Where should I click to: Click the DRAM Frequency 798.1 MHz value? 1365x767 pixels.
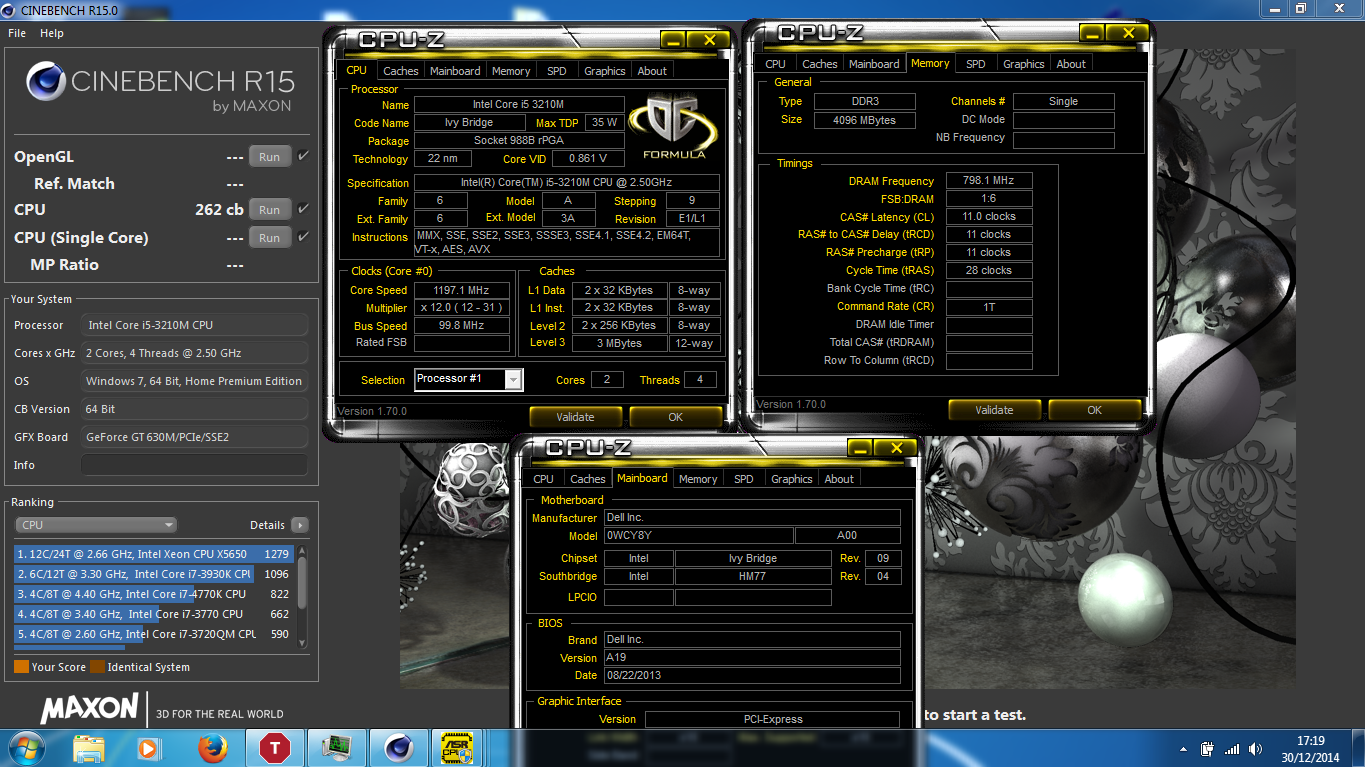989,181
